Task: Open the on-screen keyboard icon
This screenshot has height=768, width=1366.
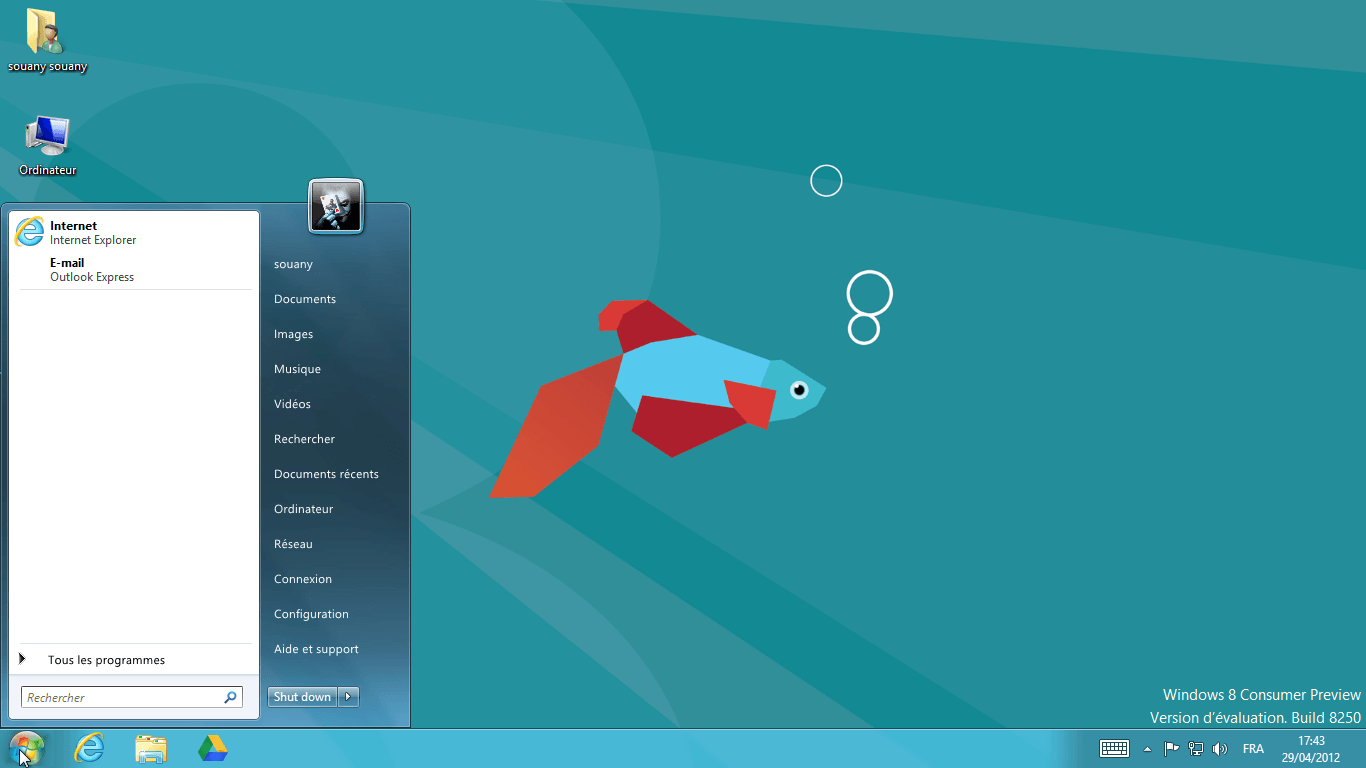Action: coord(1114,749)
